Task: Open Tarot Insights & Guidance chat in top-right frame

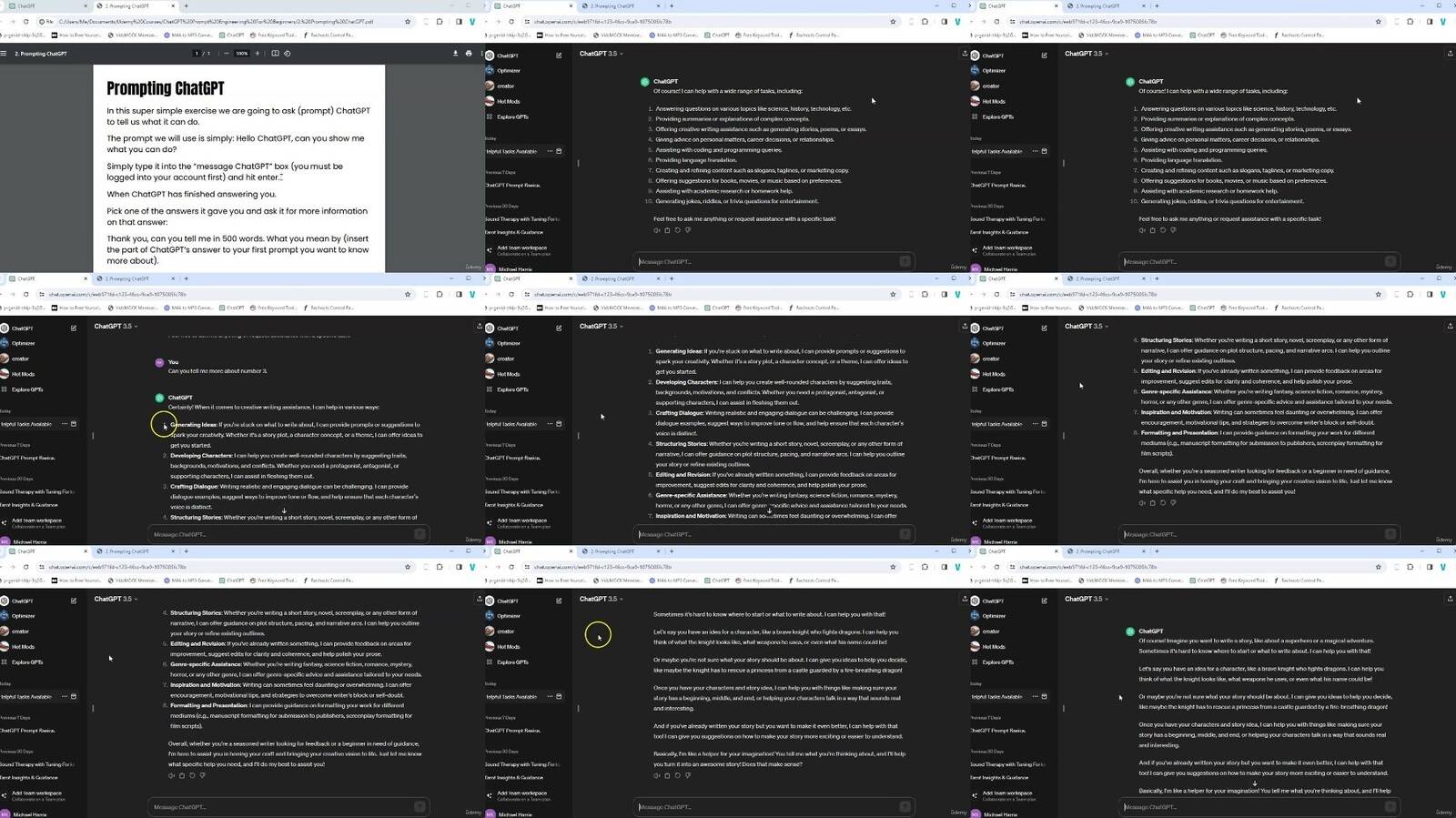Action: (x=999, y=232)
